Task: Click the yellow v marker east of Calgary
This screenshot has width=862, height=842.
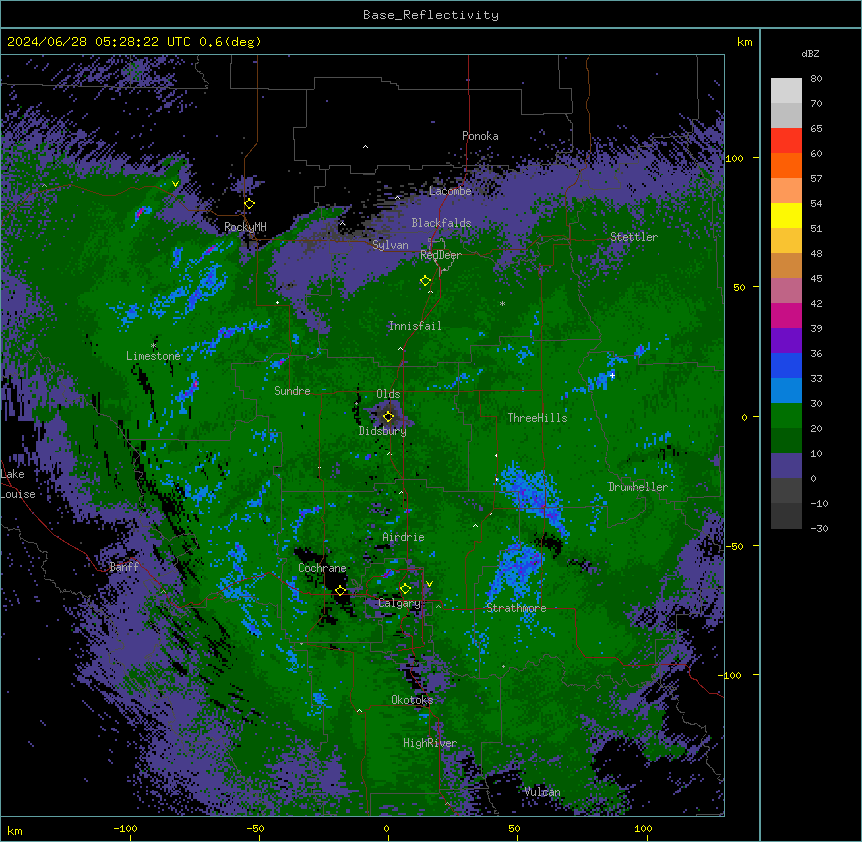Action: (429, 584)
